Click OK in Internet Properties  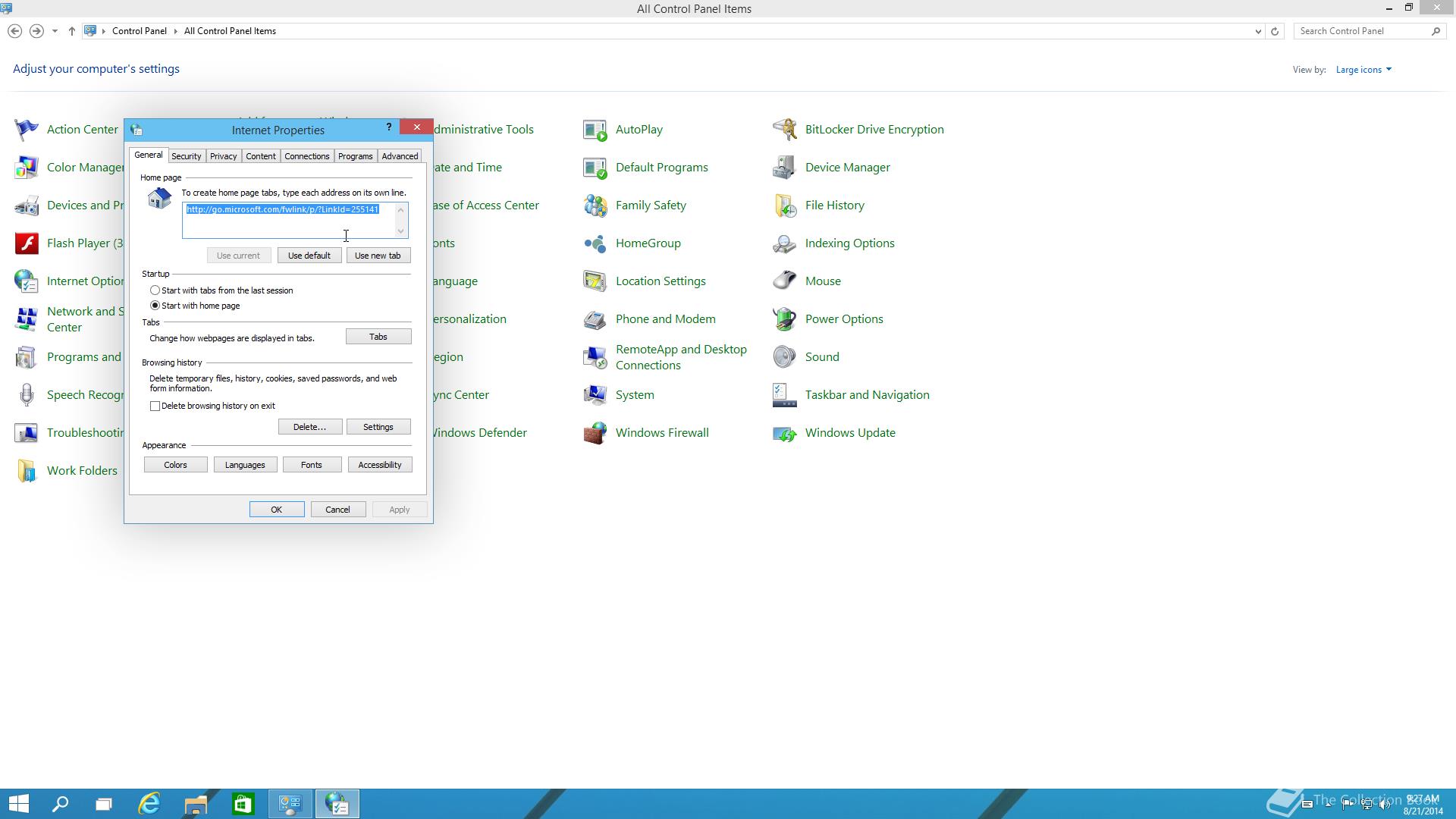pos(277,510)
